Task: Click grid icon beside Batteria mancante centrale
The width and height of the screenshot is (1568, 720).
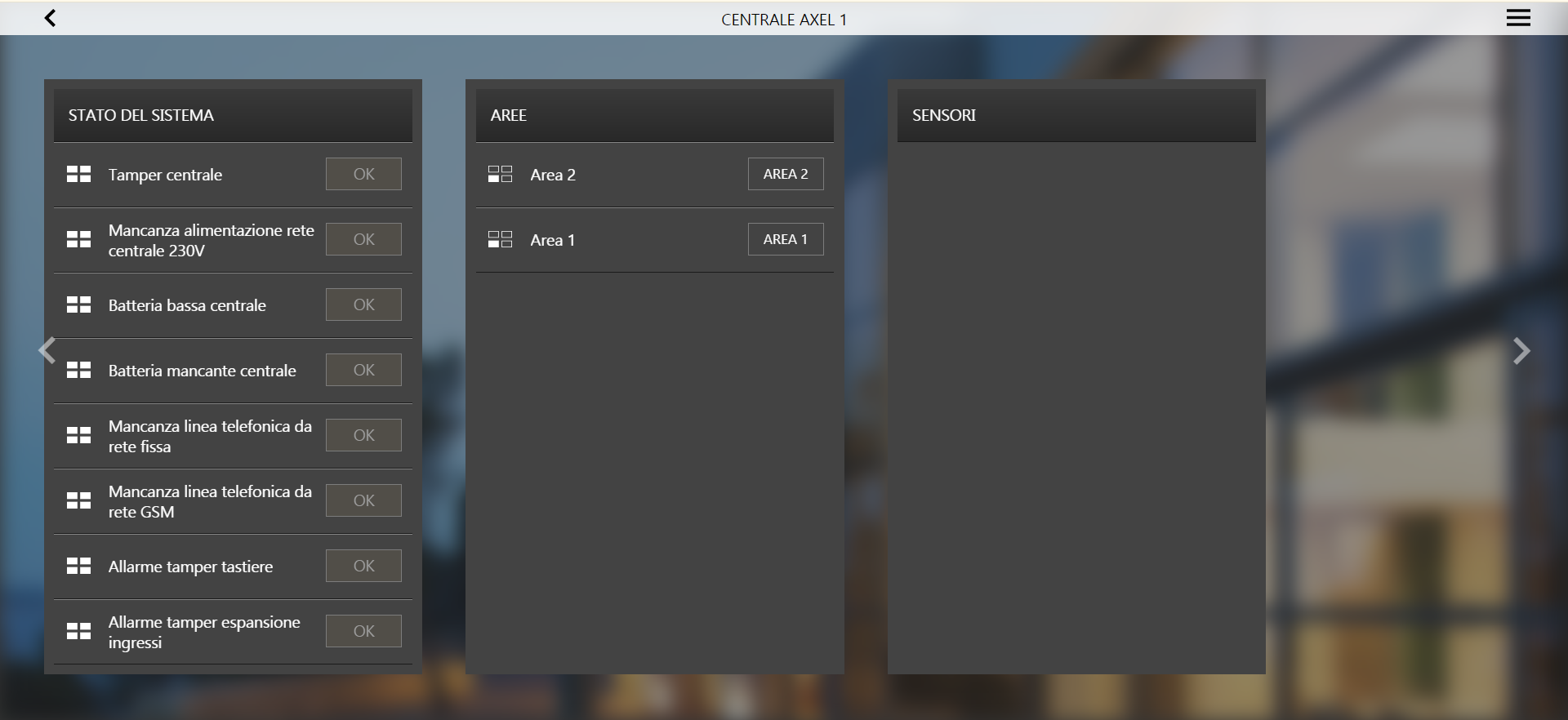Action: (x=79, y=370)
